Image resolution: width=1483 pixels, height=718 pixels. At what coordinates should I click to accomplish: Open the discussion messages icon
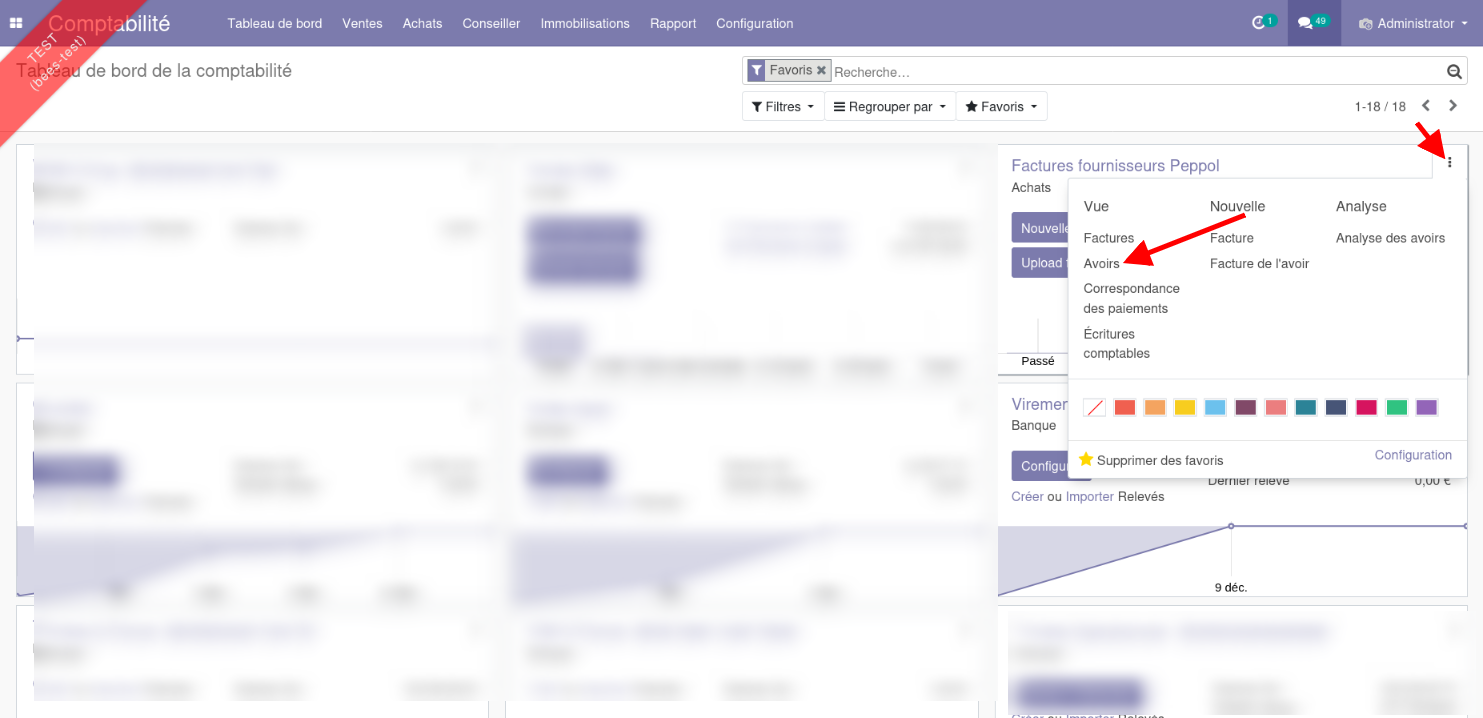coord(1305,23)
